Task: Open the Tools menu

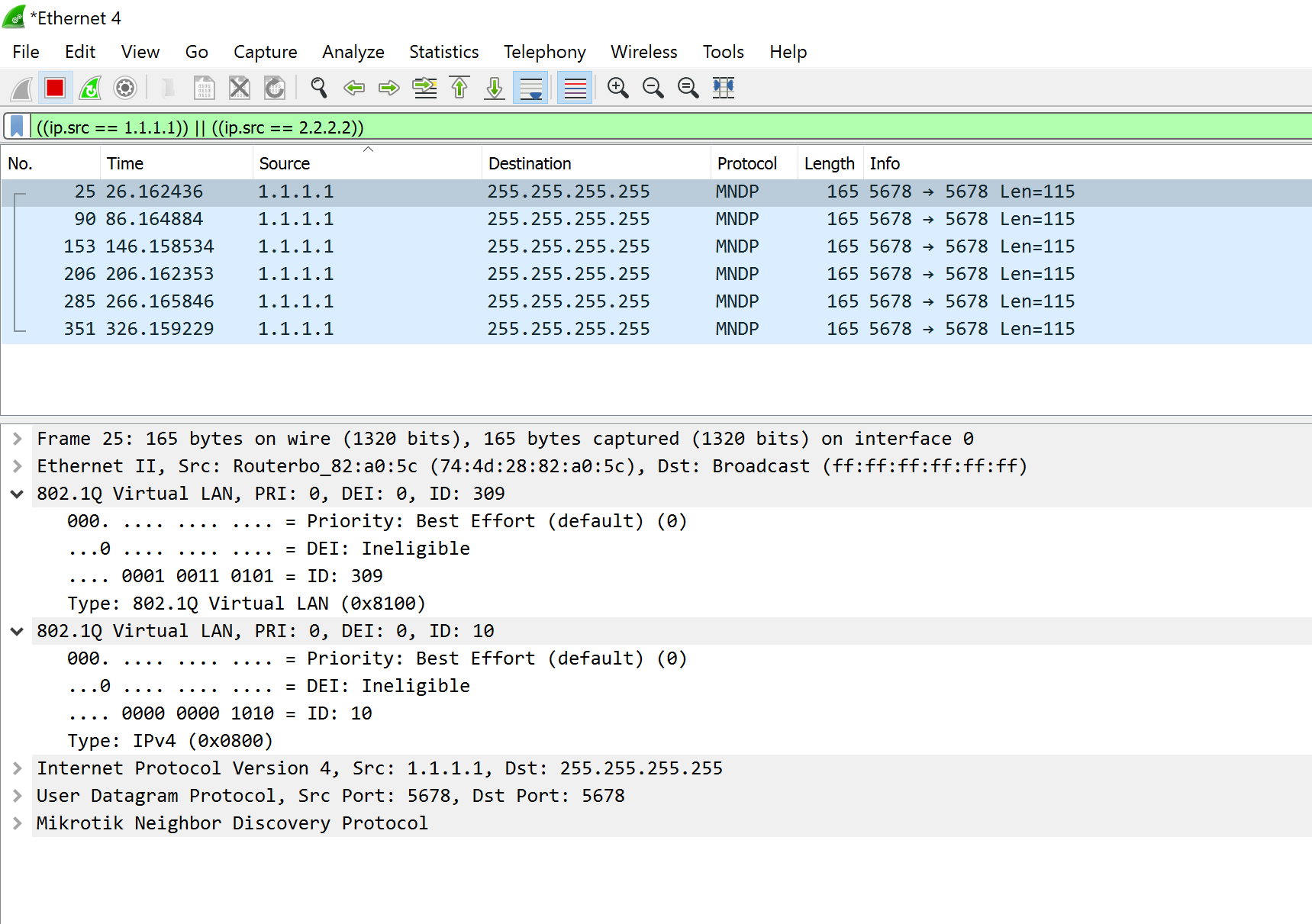Action: pos(724,52)
